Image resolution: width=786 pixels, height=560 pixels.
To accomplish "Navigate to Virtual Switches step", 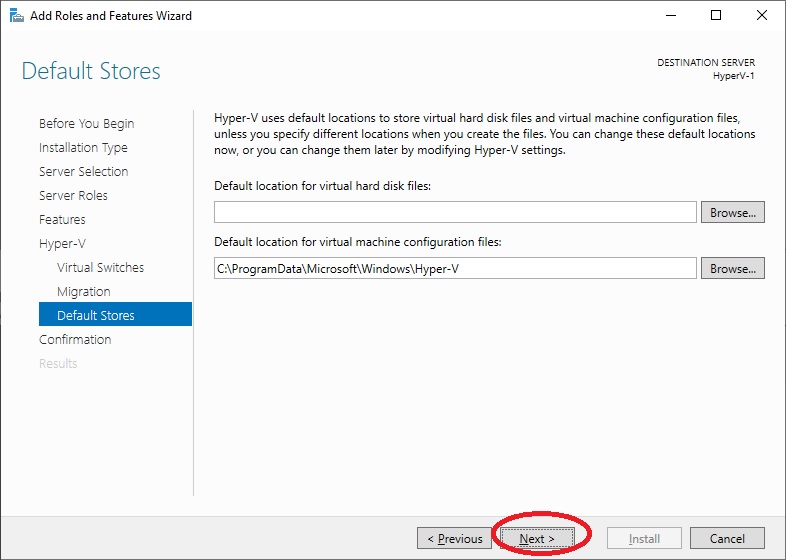I will (x=100, y=267).
